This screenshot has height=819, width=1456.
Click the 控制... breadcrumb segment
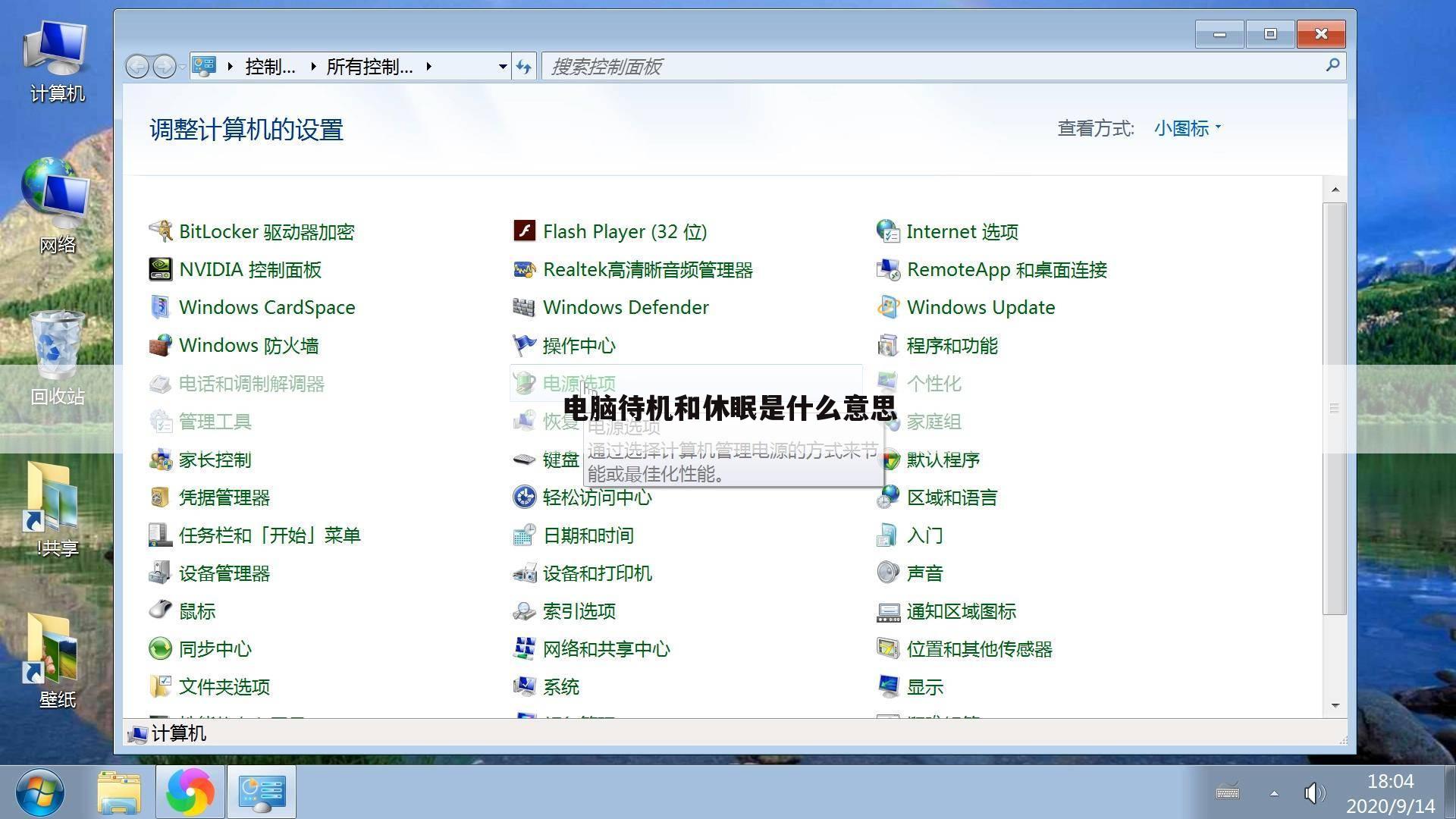270,67
